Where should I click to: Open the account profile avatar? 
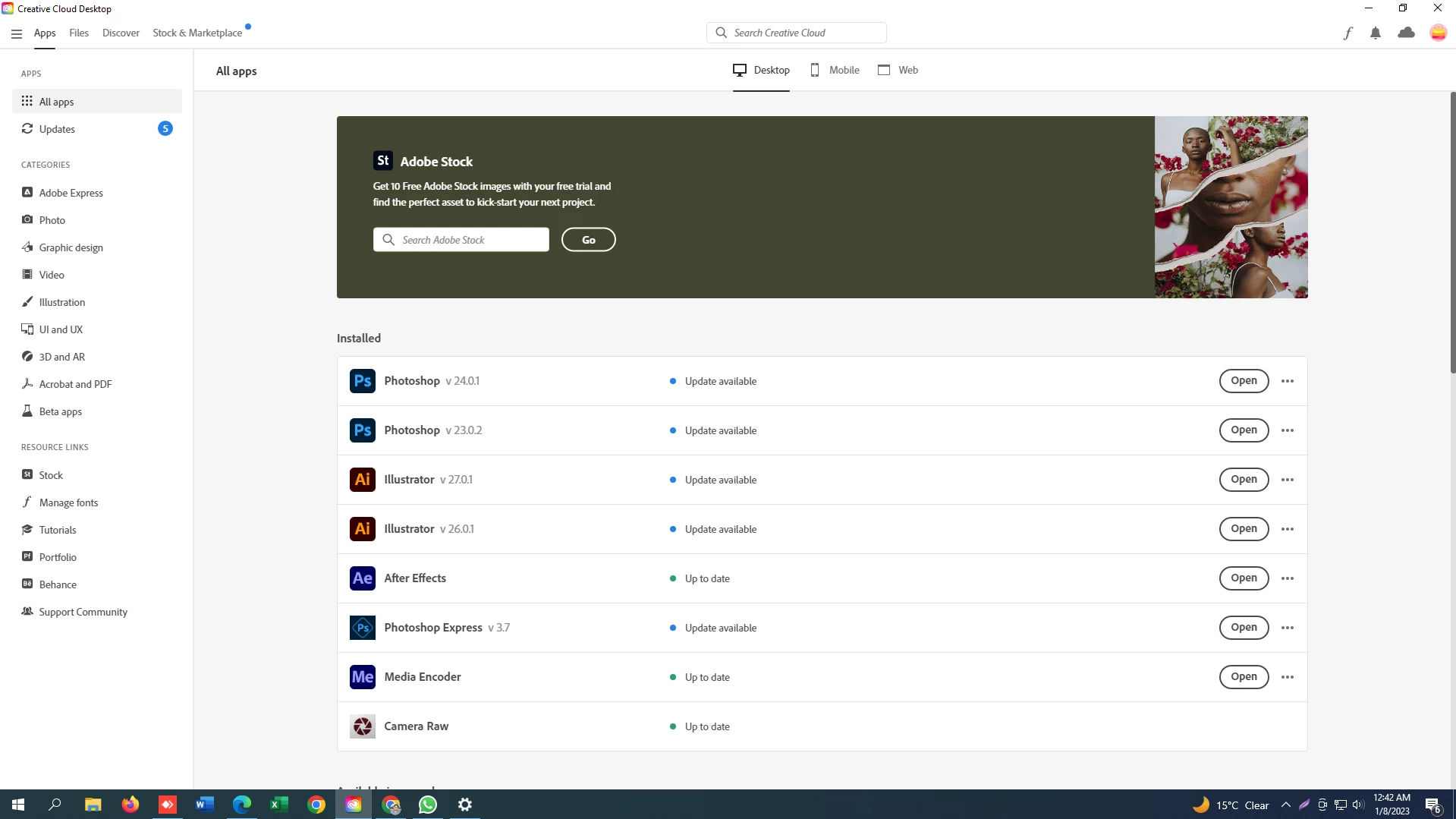pyautogui.click(x=1438, y=33)
